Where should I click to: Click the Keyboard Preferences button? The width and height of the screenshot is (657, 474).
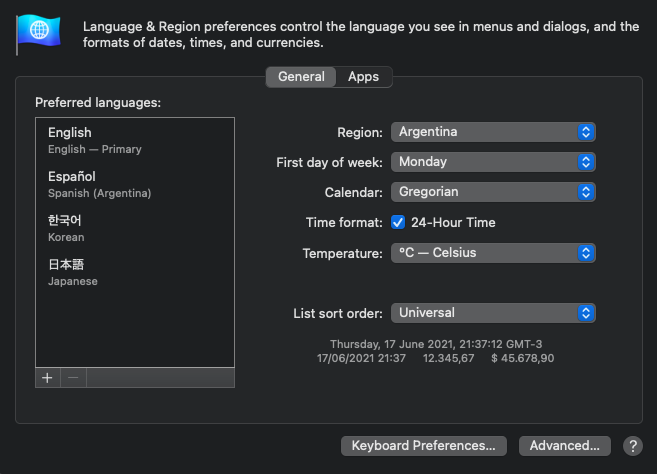[424, 446]
